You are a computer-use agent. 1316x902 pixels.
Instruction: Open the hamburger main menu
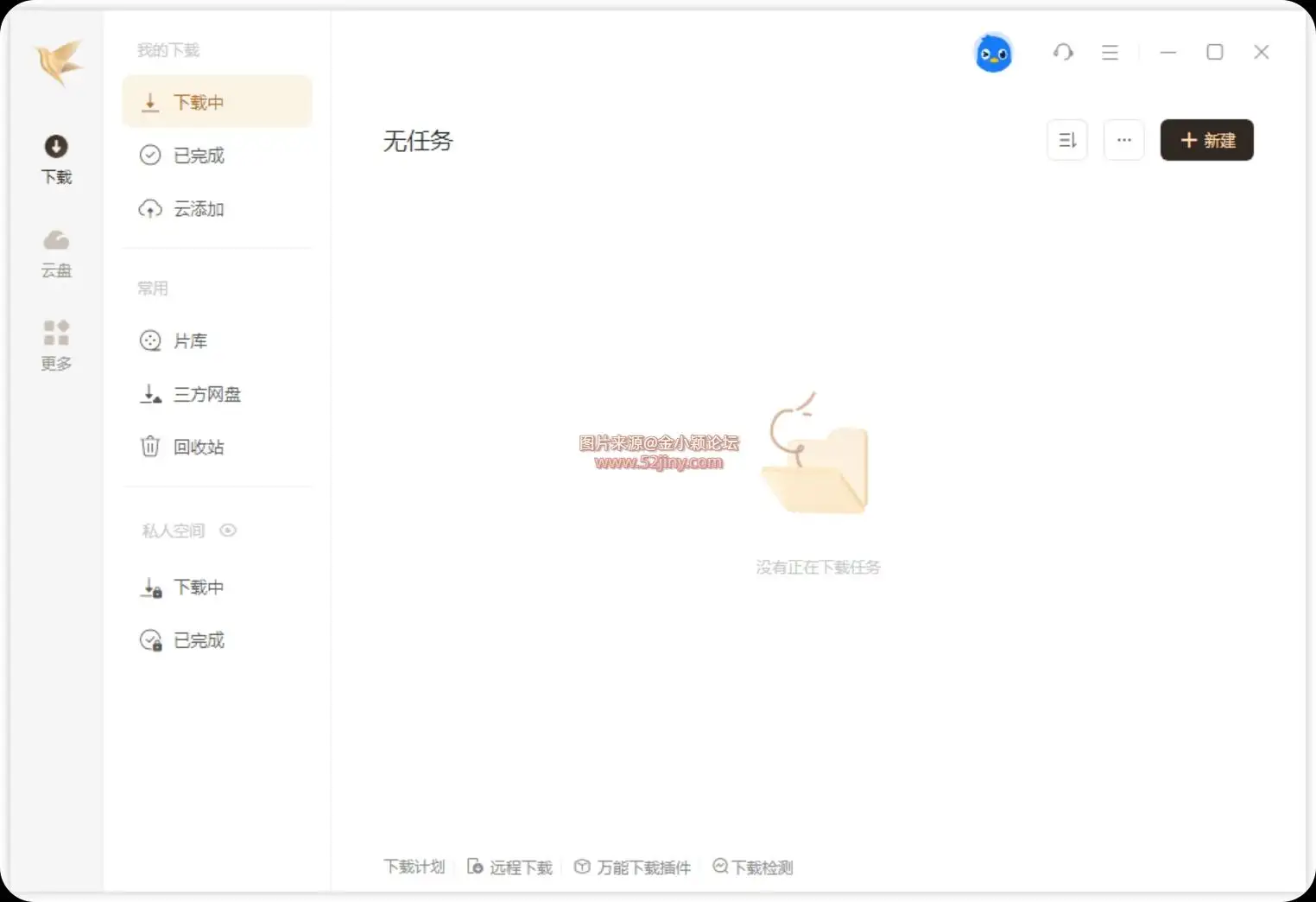pos(1110,53)
